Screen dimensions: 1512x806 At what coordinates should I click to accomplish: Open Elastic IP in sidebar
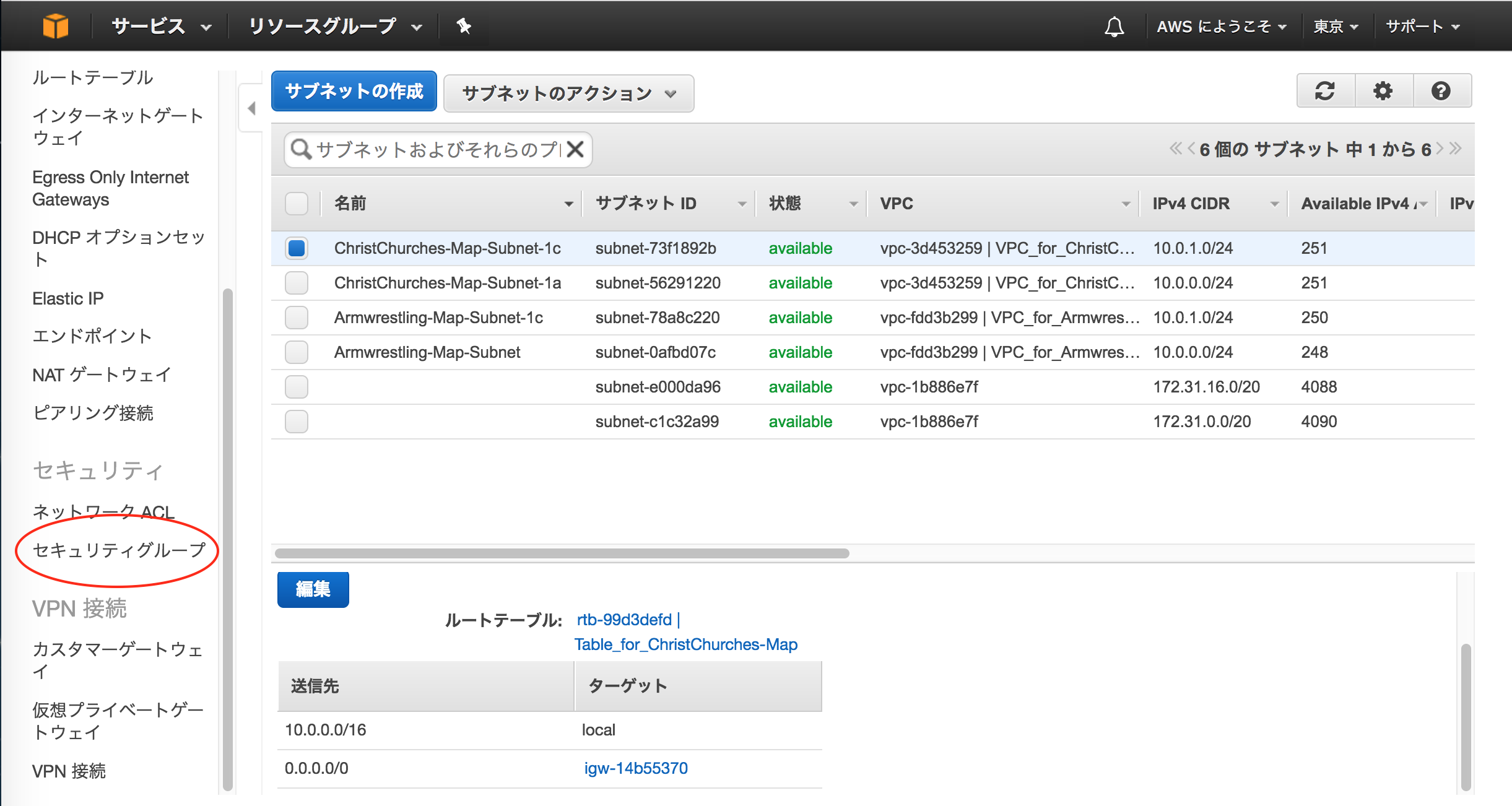(68, 298)
